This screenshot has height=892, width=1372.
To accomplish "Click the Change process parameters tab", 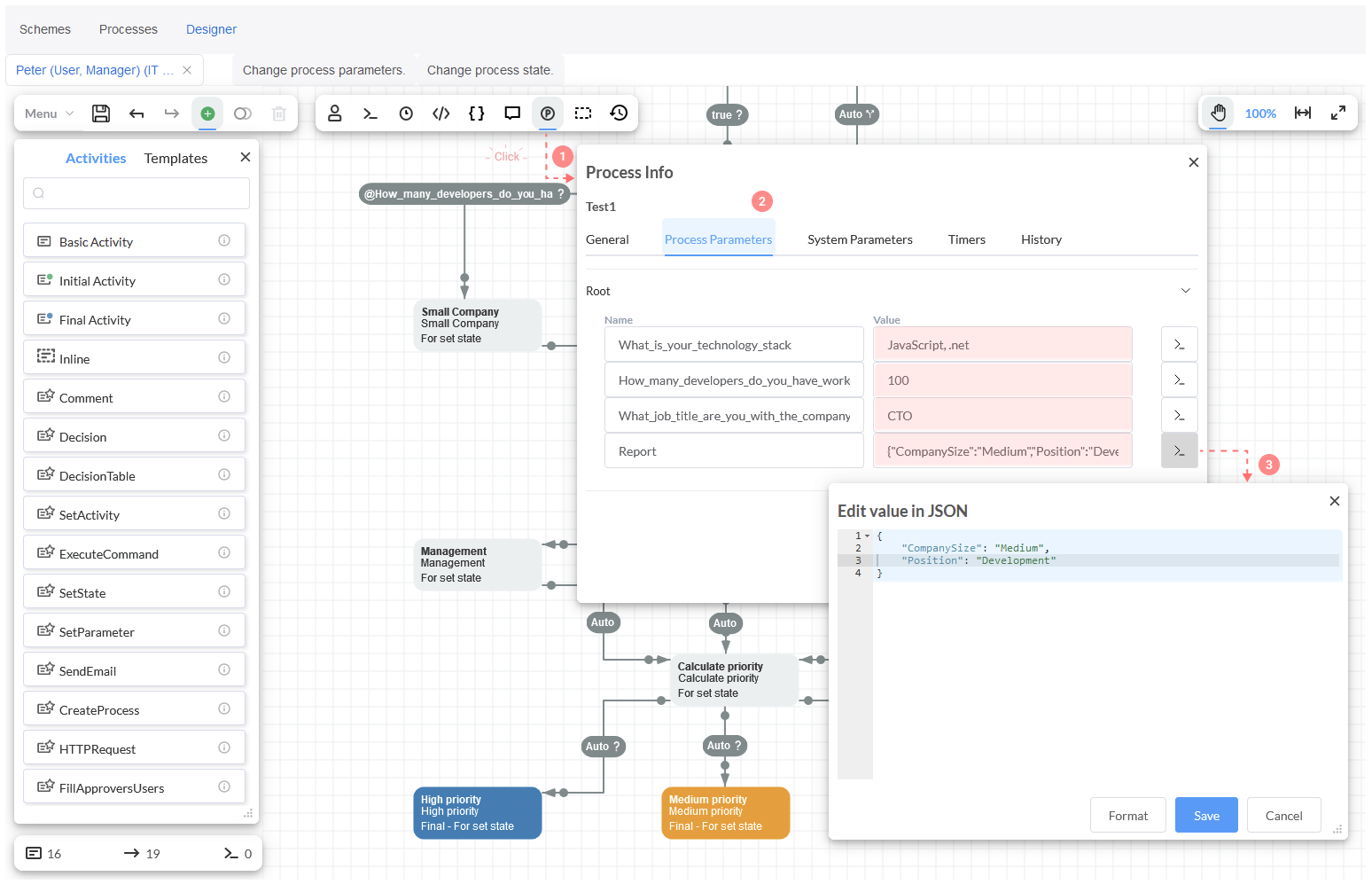I will [324, 70].
